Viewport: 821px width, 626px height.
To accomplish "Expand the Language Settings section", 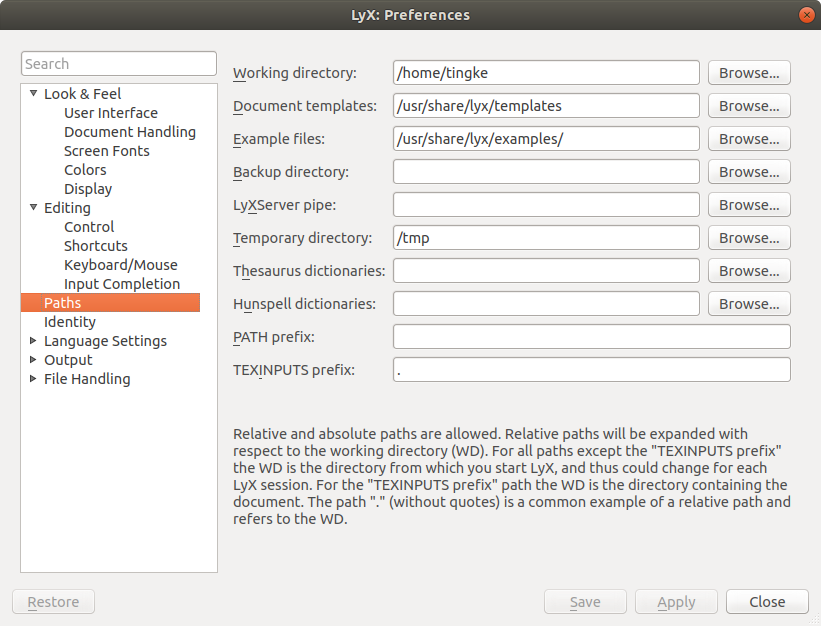I will pos(34,341).
